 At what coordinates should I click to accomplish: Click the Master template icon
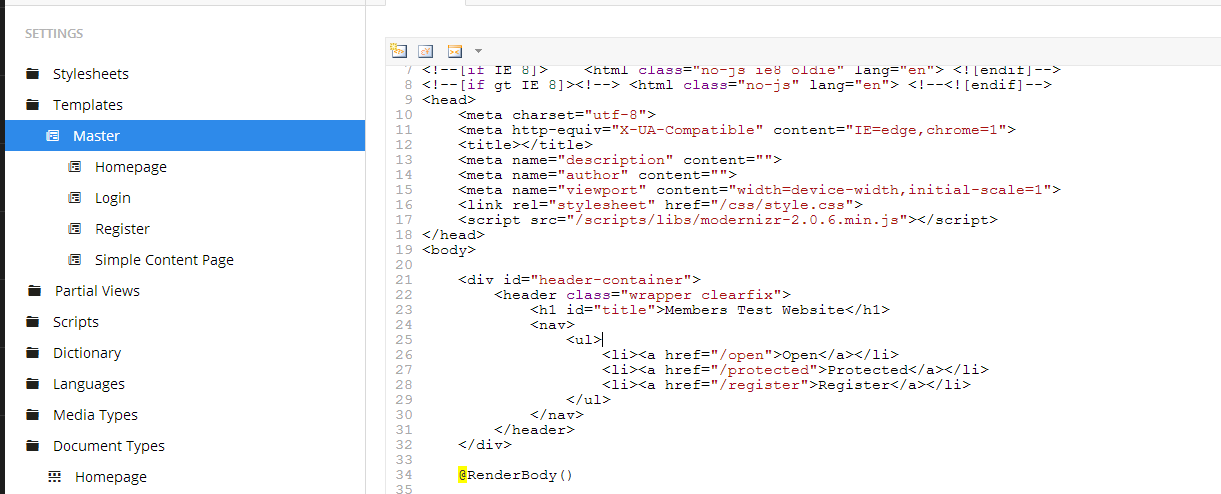[x=53, y=136]
